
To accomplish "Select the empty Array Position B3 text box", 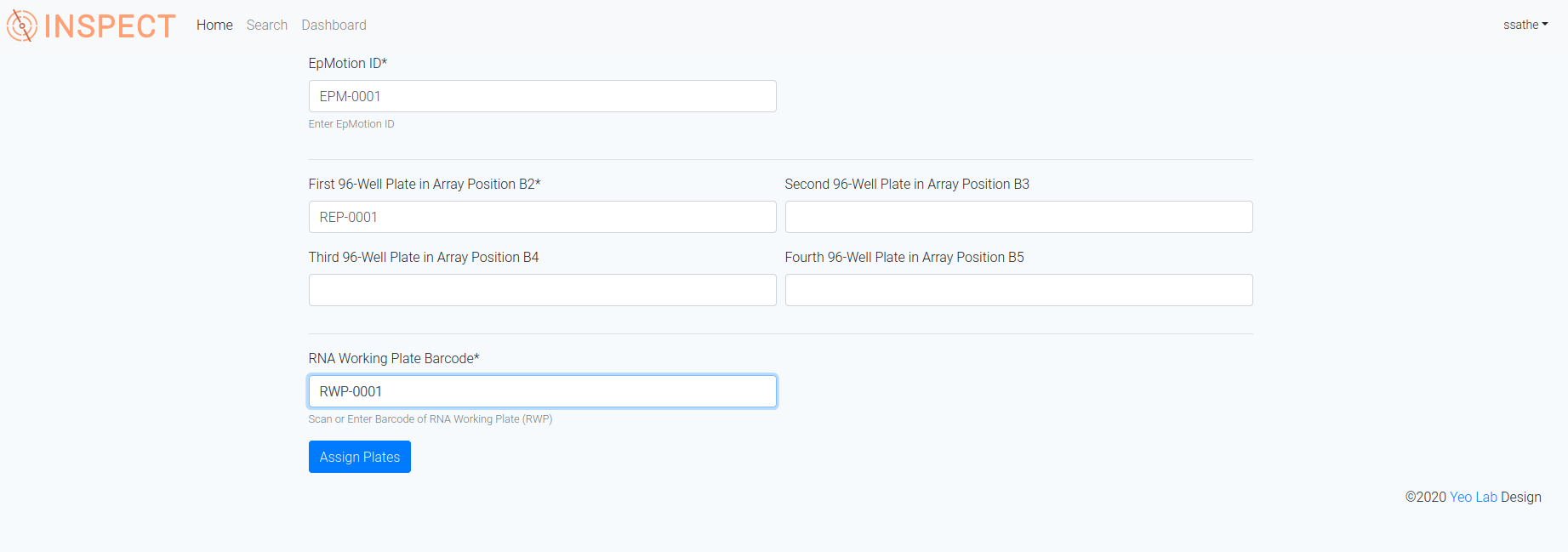I will tap(1018, 217).
